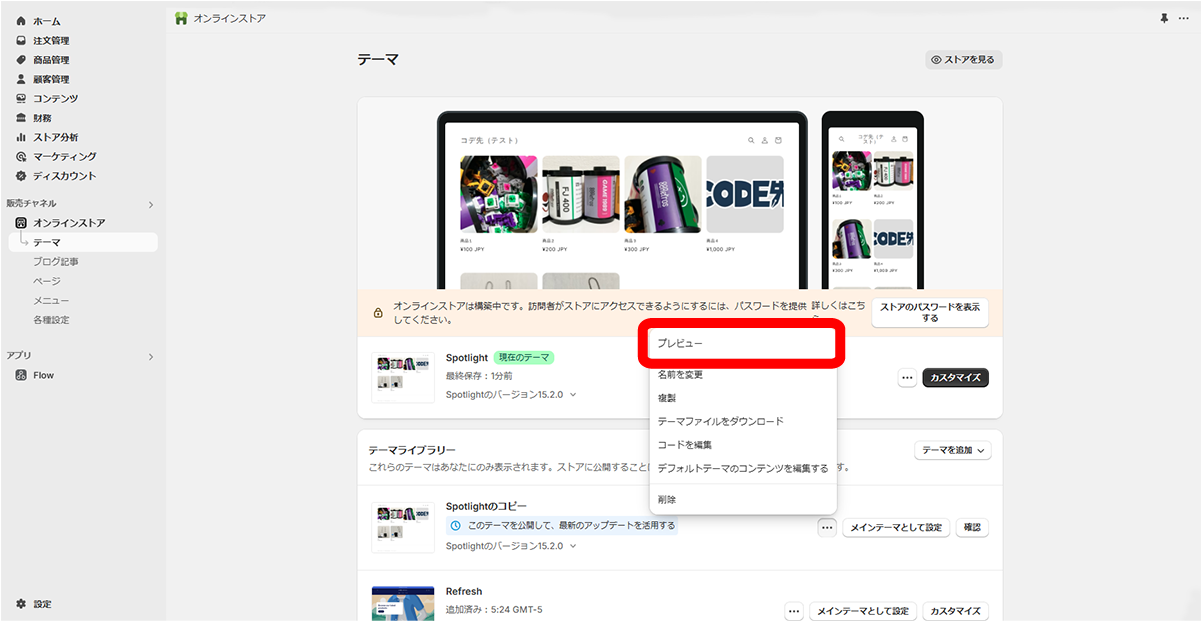Select 削除 in the context menu

[x=667, y=499]
